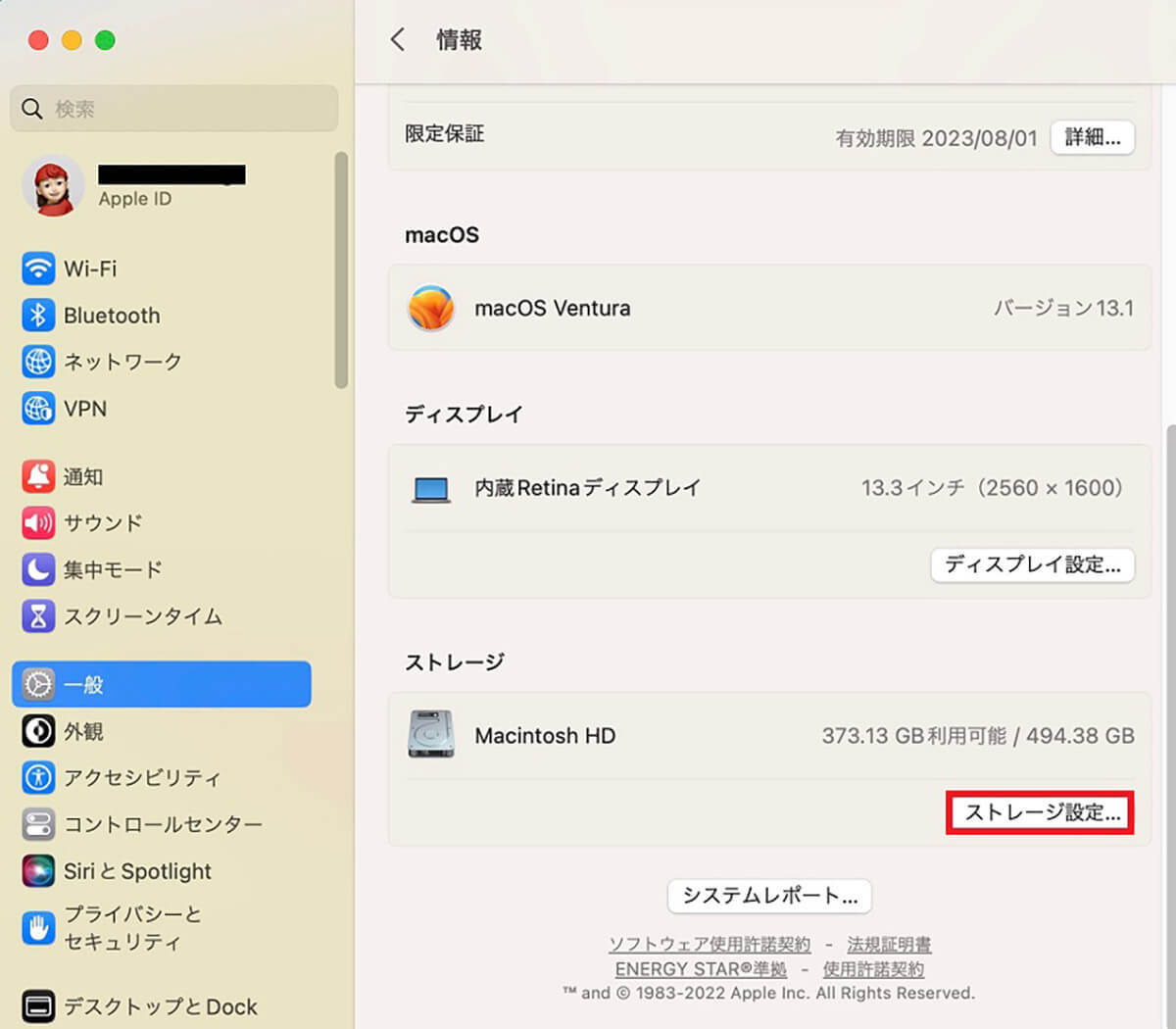Select 通知 label in sidebar
Screen dimensions: 1176x1029
[x=83, y=476]
